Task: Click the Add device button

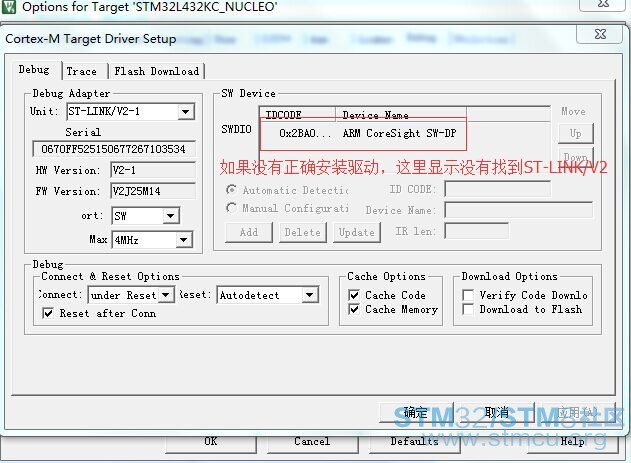Action: point(249,232)
